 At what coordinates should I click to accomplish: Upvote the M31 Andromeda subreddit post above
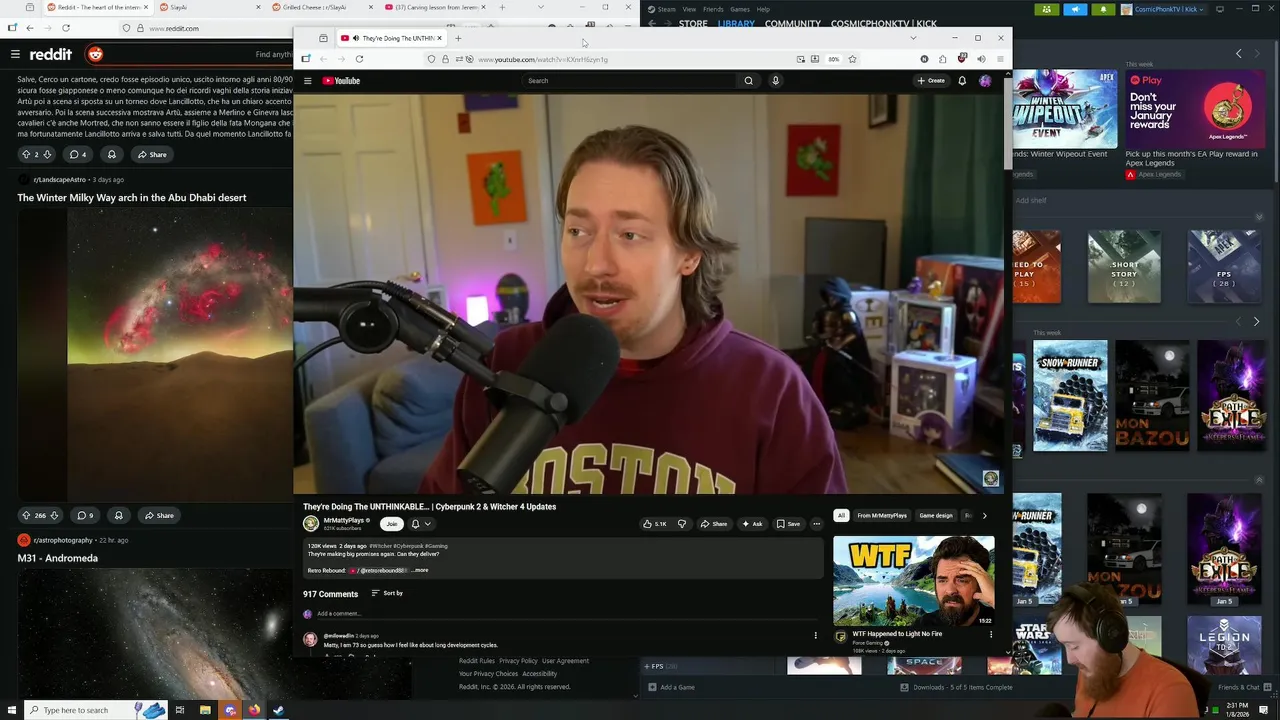(26, 516)
